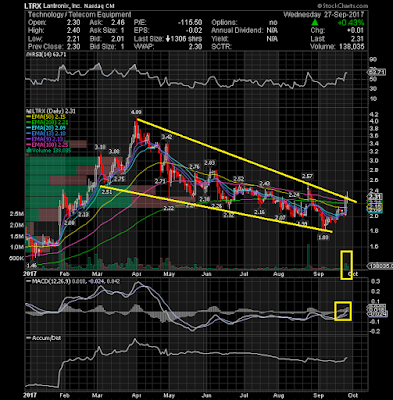Click the Wednesday 27-Sep-2017 date
Image resolution: width=393 pixels, height=400 pixels.
coord(324,15)
